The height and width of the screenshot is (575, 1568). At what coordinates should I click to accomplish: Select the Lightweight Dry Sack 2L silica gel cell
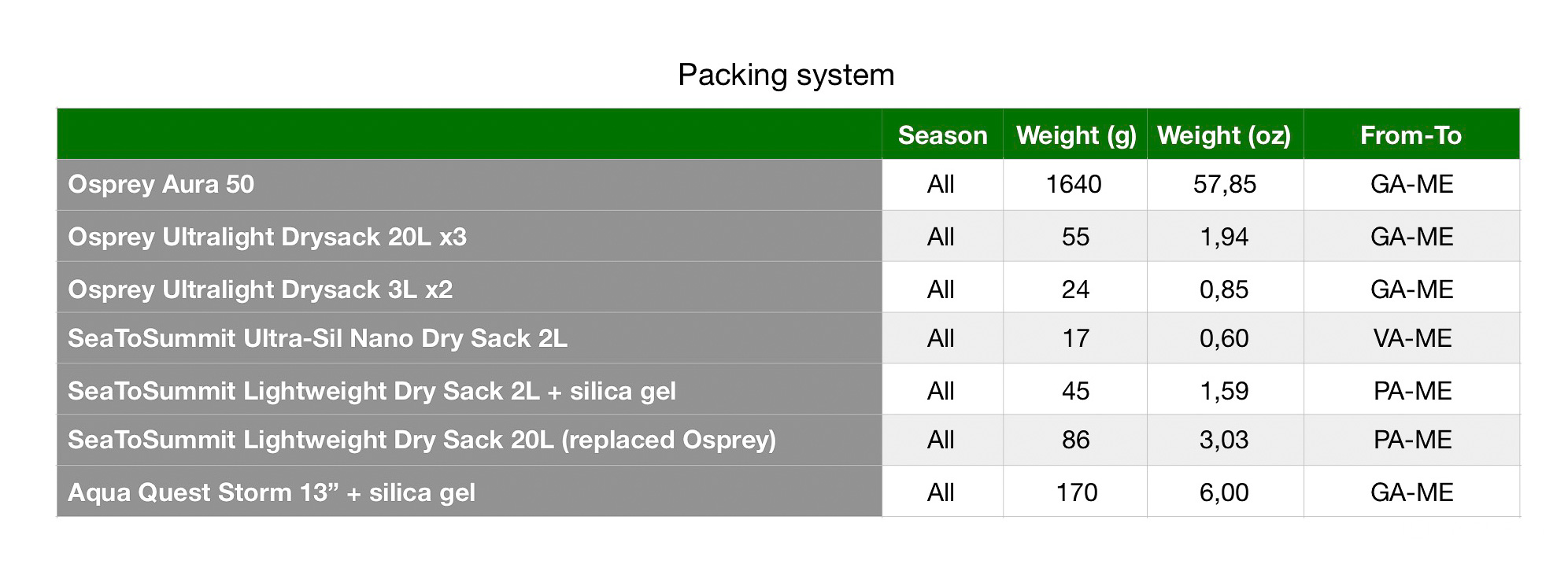click(469, 389)
